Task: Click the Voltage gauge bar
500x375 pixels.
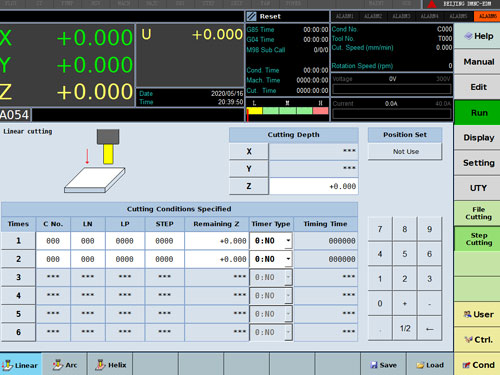Action: tap(392, 89)
